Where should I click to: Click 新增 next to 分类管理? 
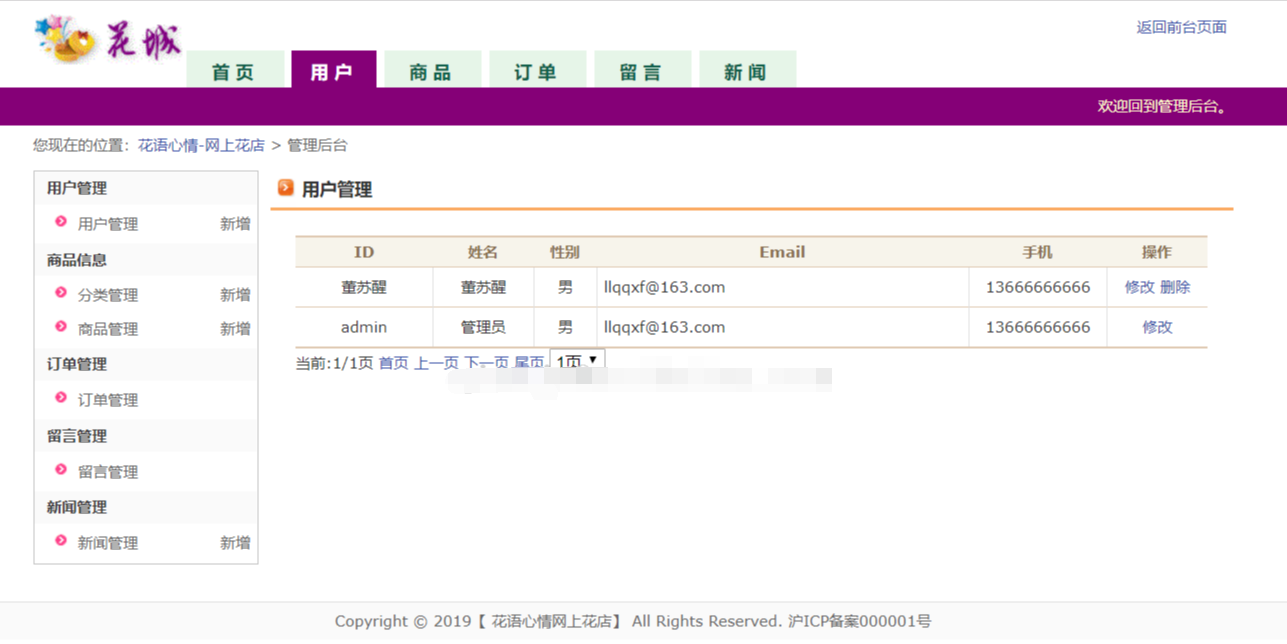(235, 295)
